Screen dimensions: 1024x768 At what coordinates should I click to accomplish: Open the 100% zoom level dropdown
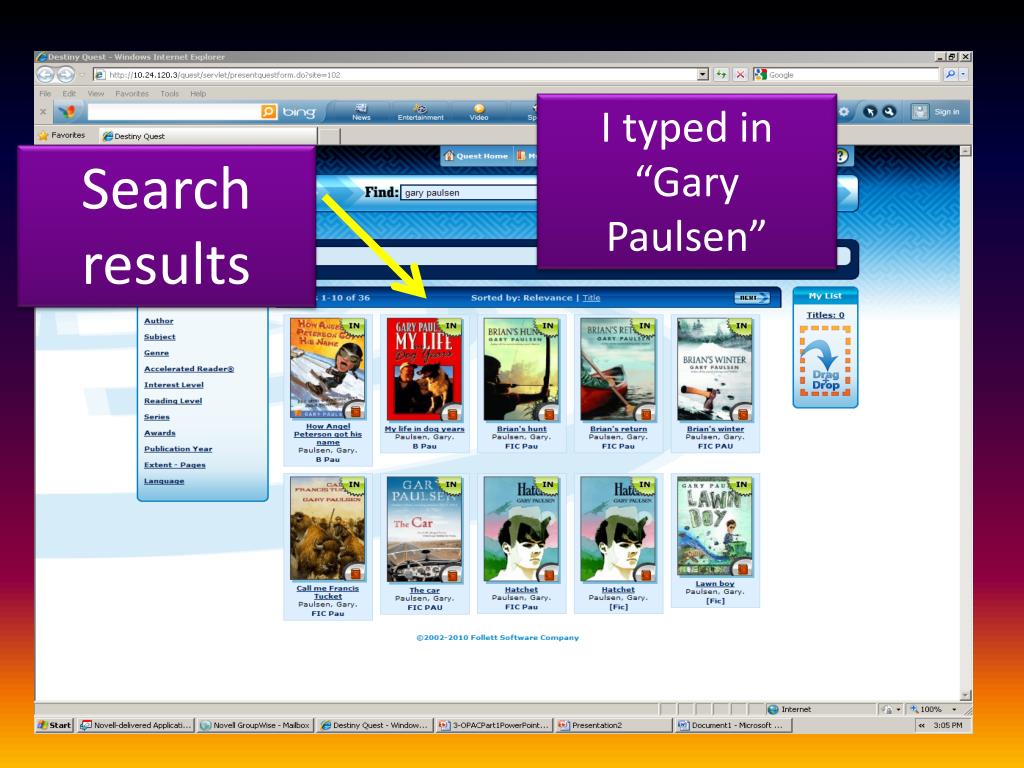954,709
